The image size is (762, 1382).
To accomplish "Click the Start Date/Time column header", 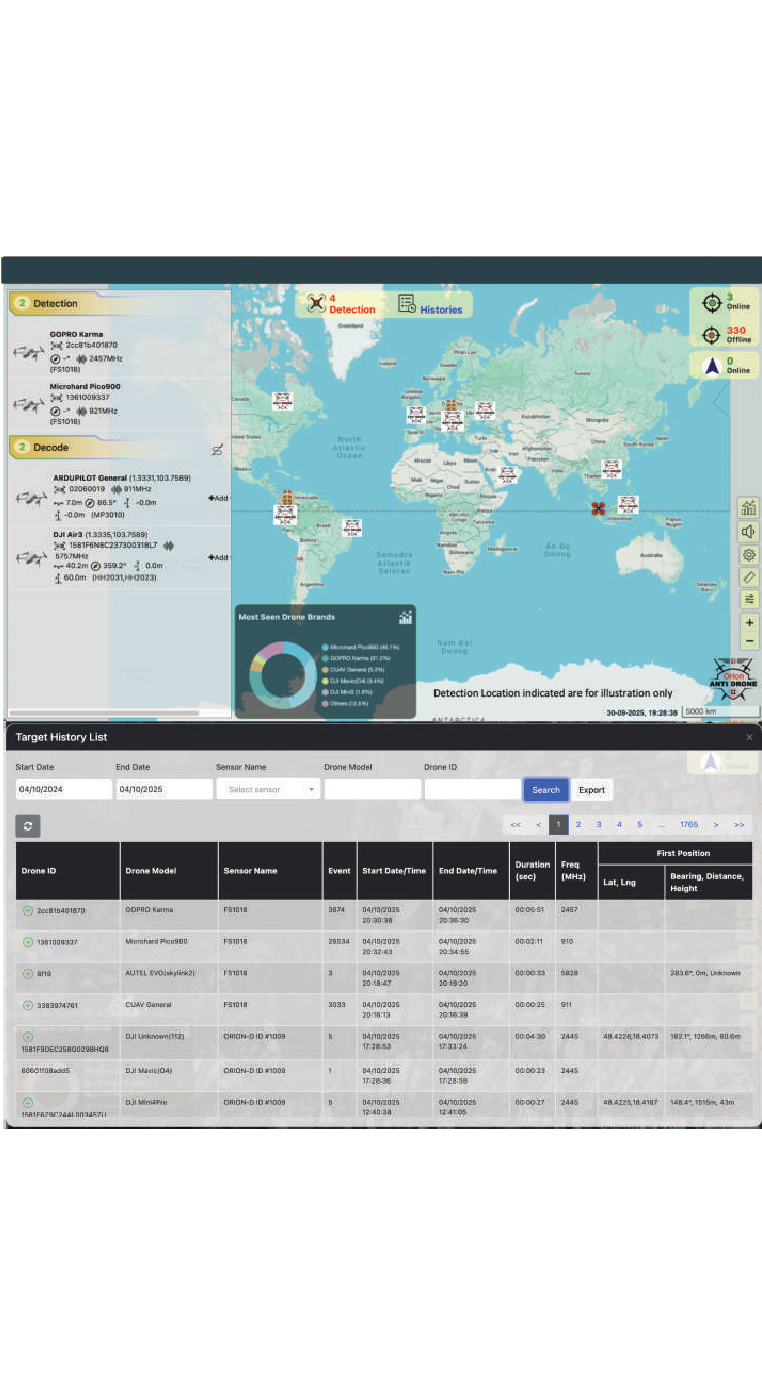I will 394,871.
